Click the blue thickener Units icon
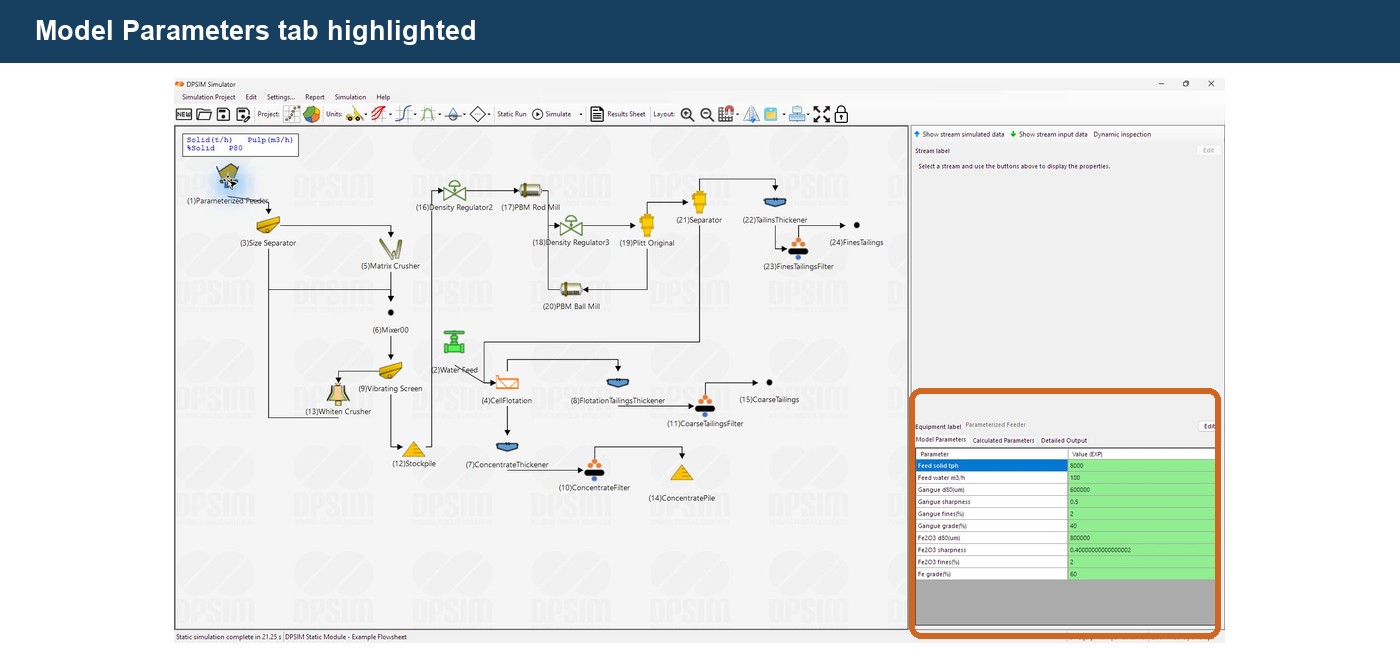1400x650 pixels. [453, 114]
